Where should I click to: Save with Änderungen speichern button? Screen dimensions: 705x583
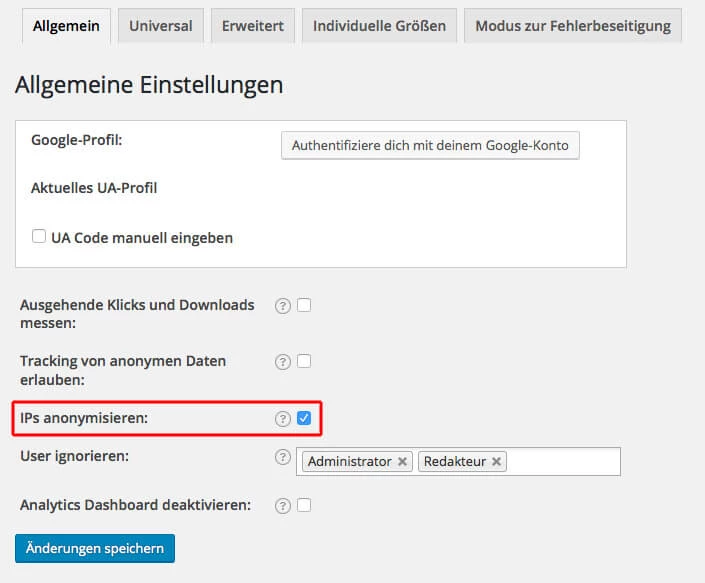(95, 548)
